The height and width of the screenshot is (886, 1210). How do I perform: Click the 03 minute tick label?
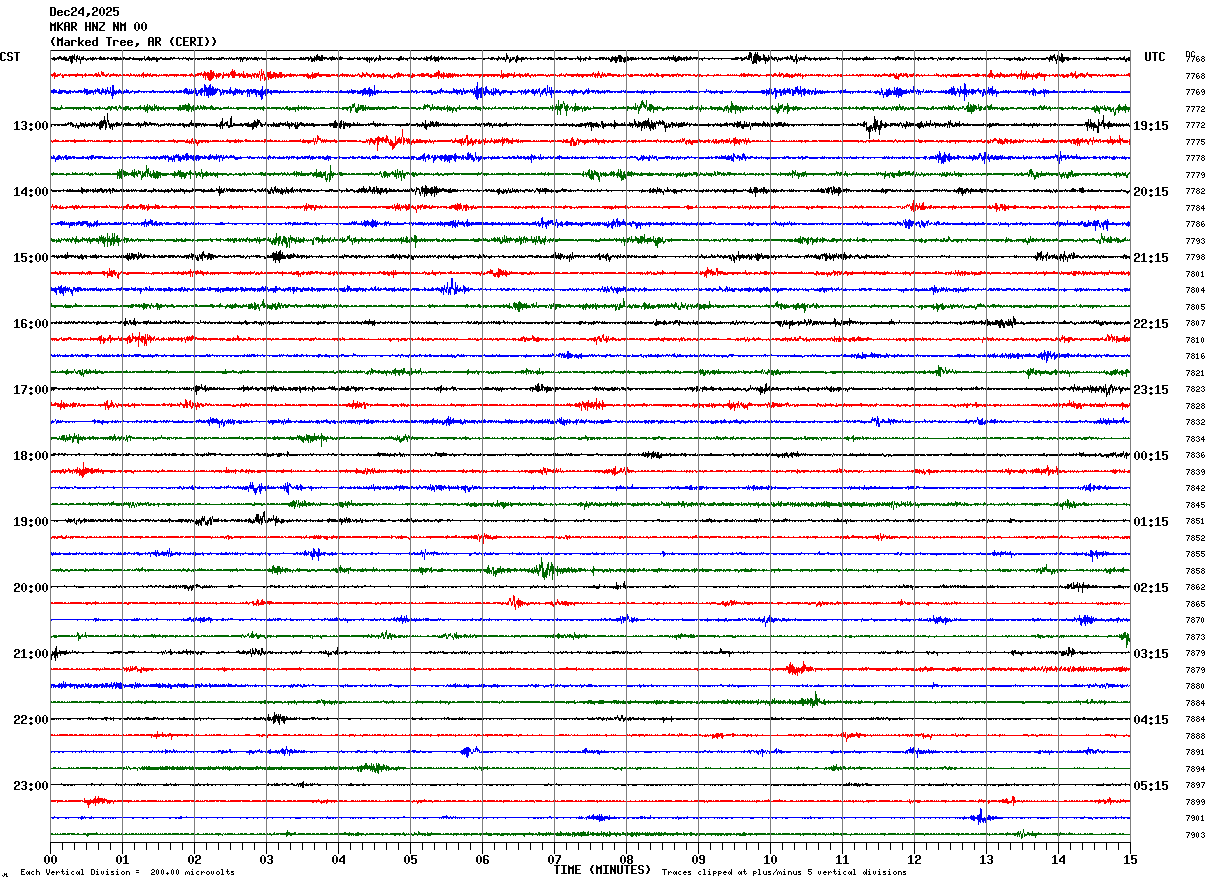pyautogui.click(x=266, y=860)
